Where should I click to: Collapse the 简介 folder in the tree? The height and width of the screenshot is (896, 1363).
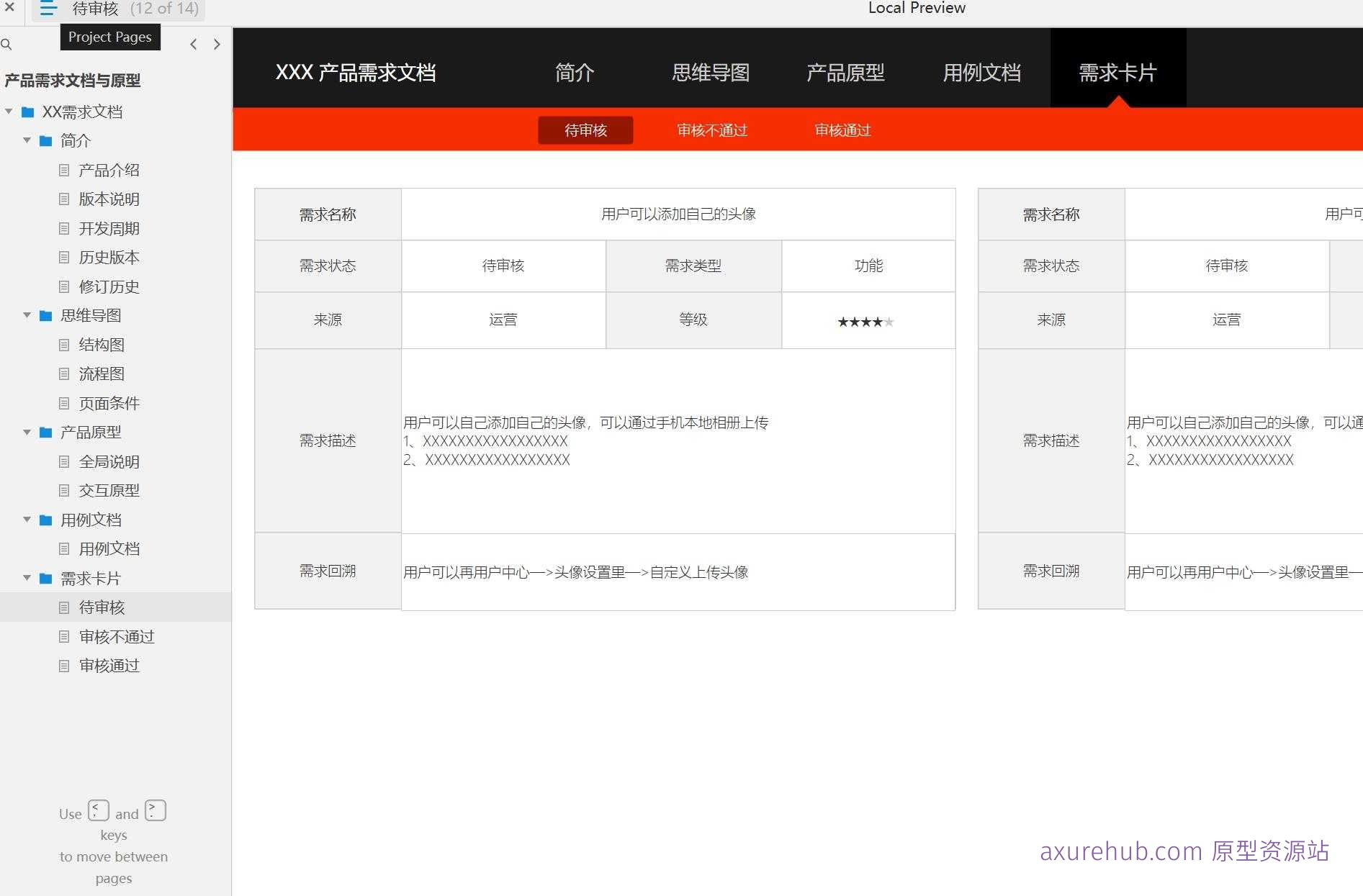tap(27, 140)
